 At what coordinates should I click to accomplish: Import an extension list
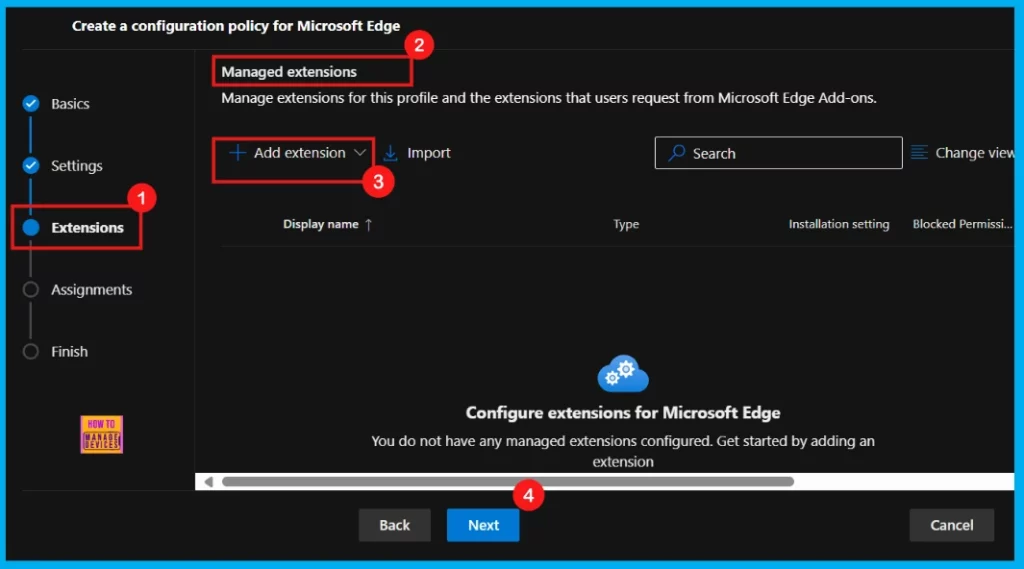pos(417,153)
